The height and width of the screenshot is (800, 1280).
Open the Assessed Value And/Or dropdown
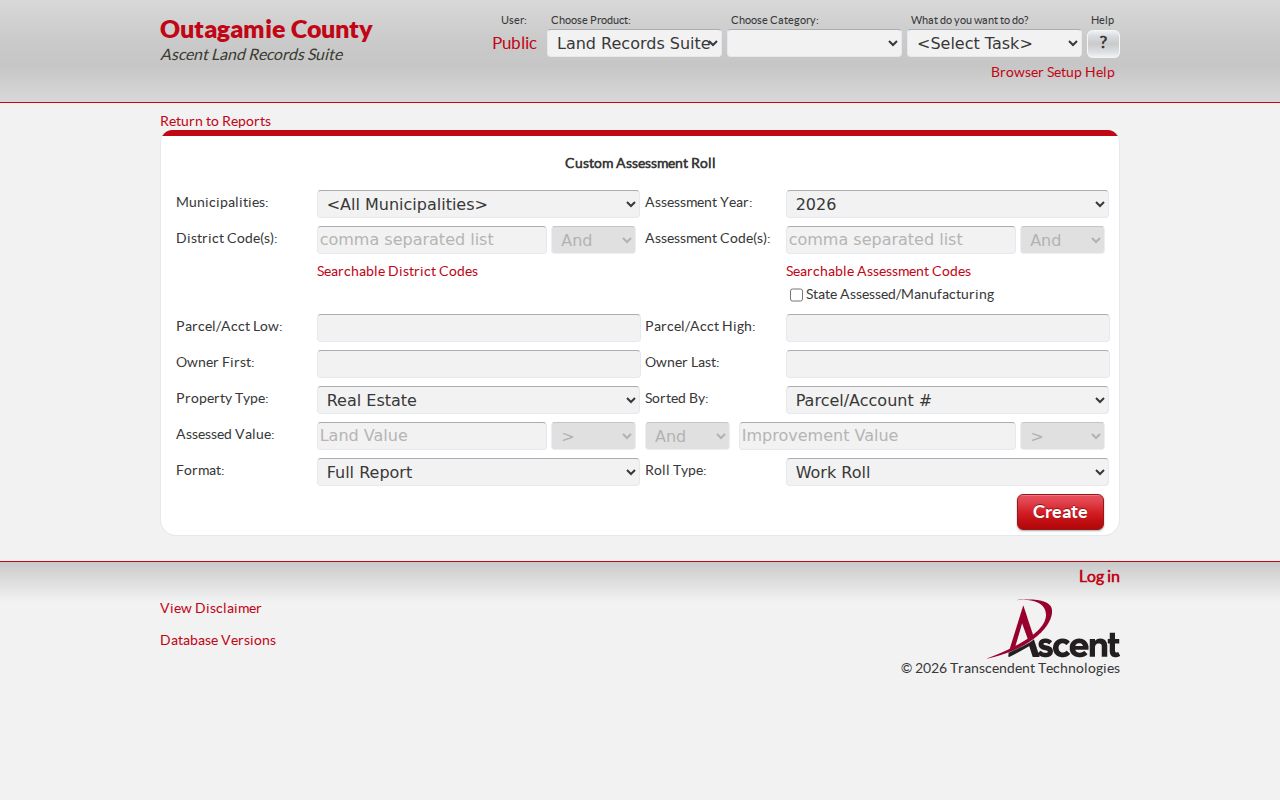[687, 436]
